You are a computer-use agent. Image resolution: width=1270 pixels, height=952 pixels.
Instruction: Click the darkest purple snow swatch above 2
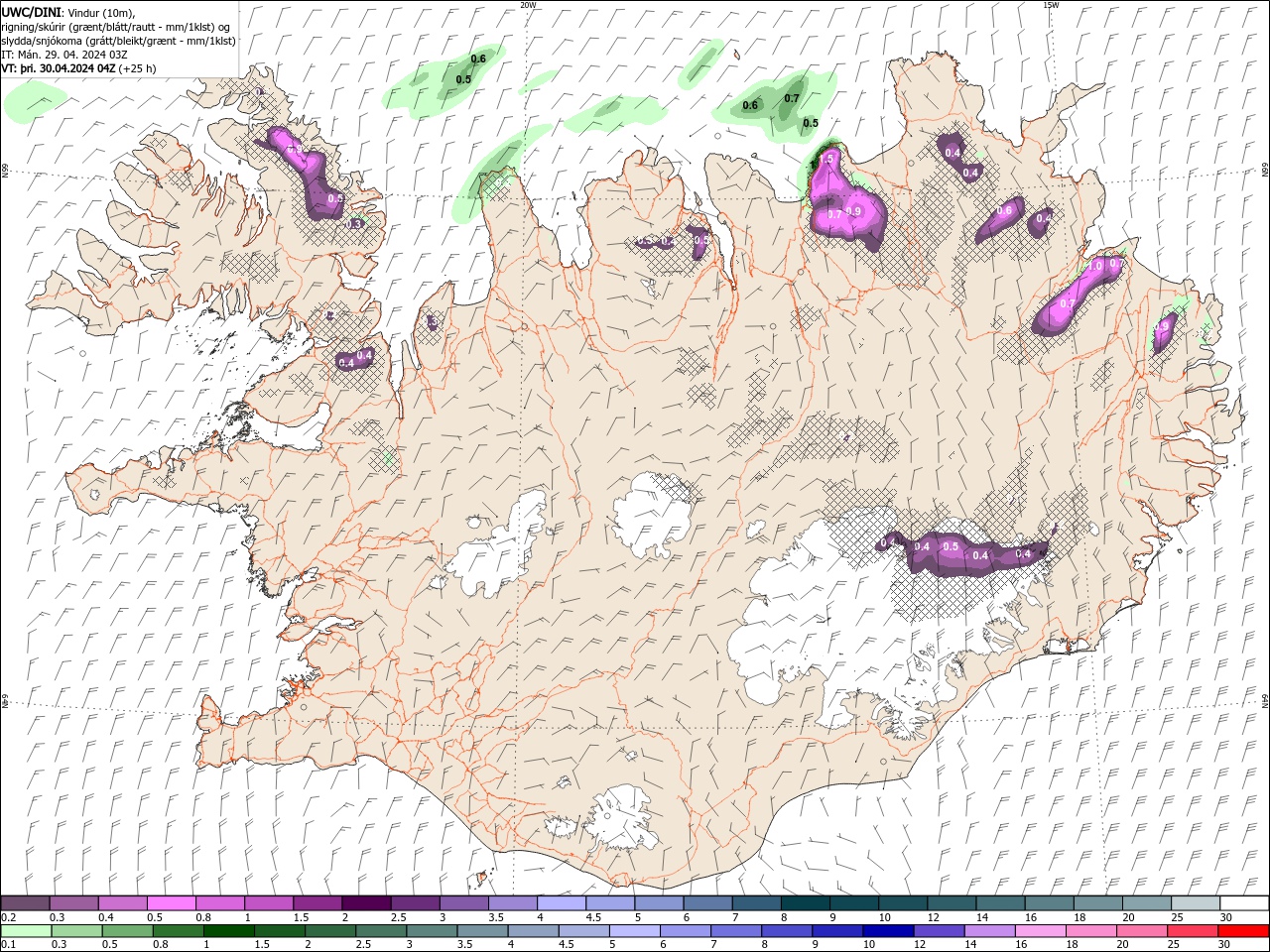[x=366, y=903]
